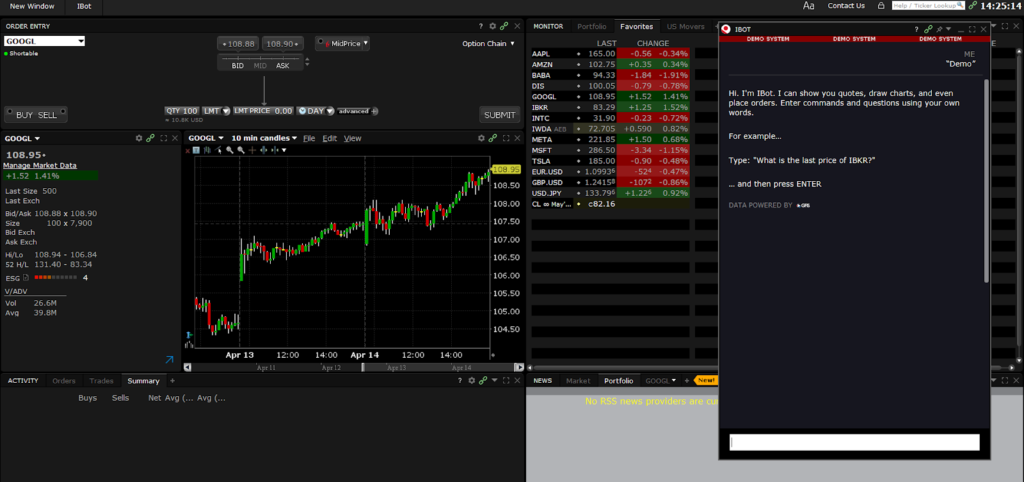Click the 108.90 ask price button
This screenshot has height=482, width=1024.
(283, 44)
